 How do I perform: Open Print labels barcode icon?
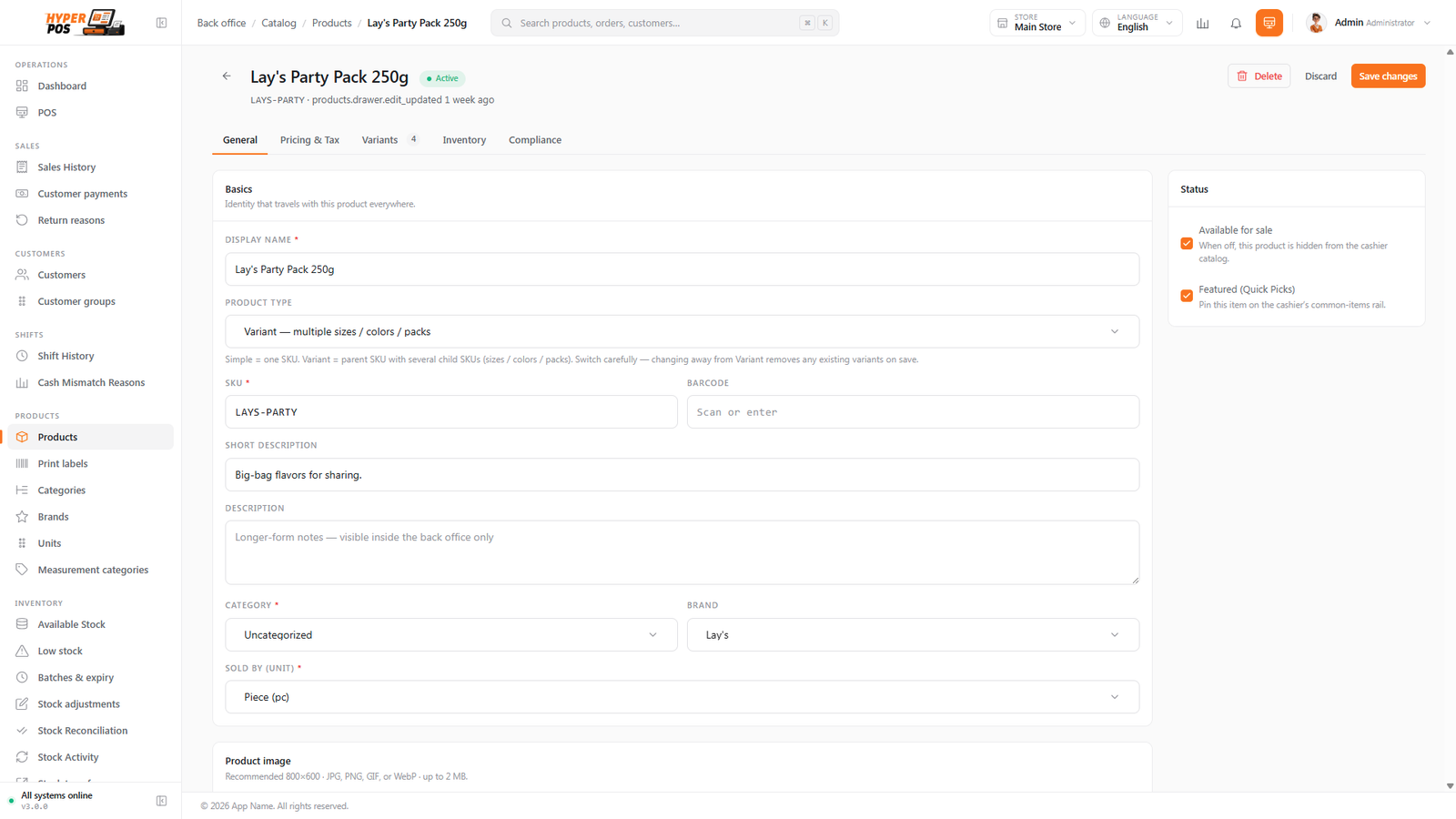pyautogui.click(x=22, y=463)
